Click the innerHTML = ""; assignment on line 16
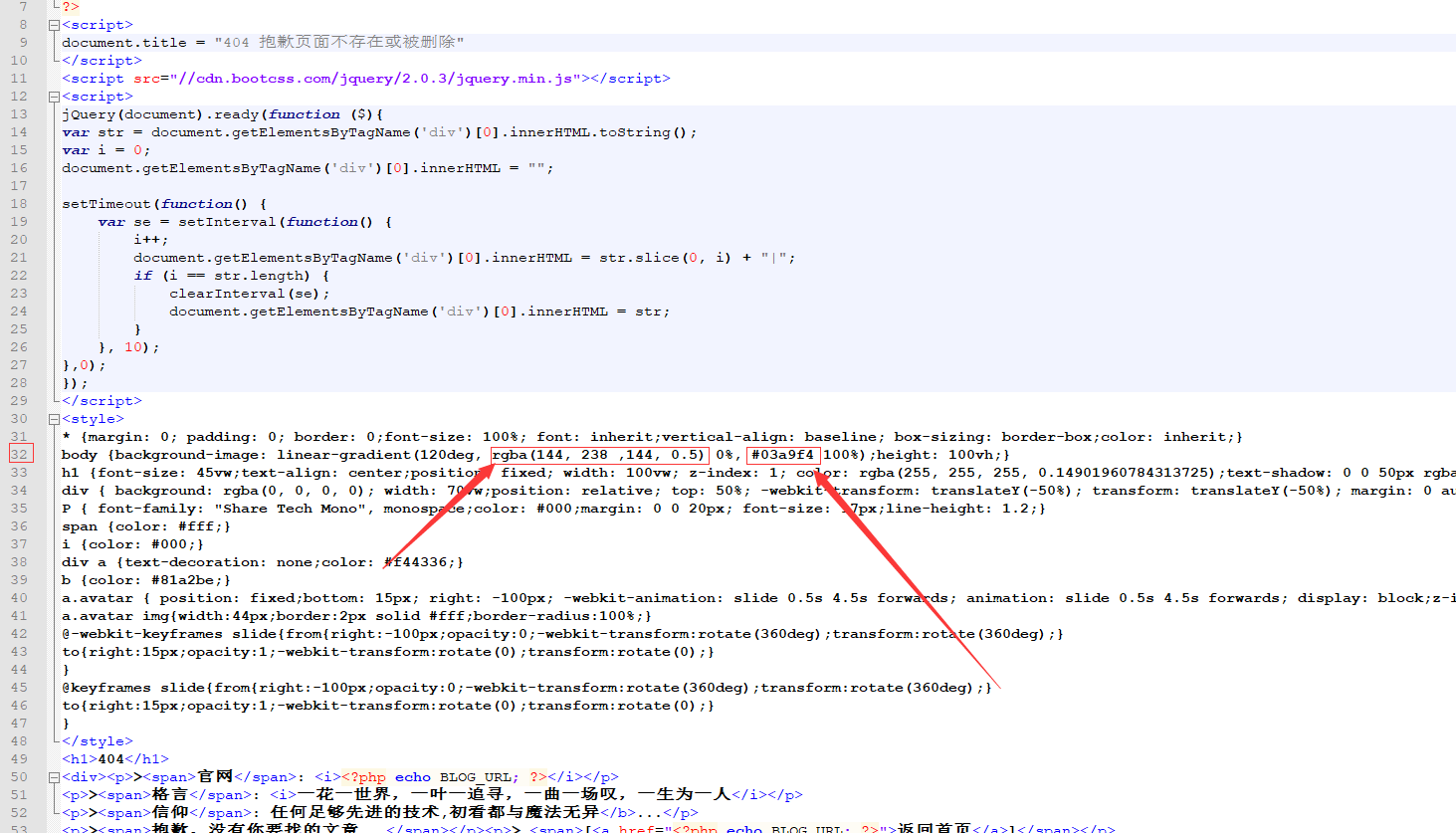The height and width of the screenshot is (833, 1456). point(487,168)
